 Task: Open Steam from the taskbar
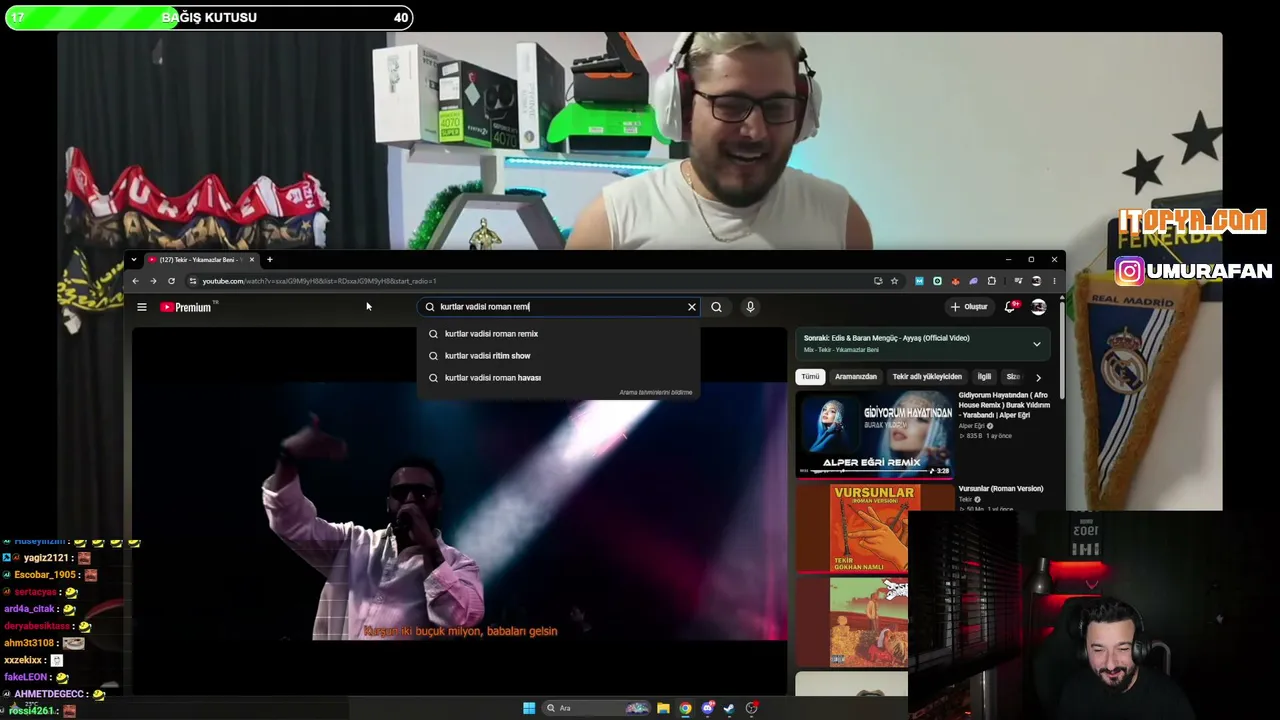click(x=730, y=708)
